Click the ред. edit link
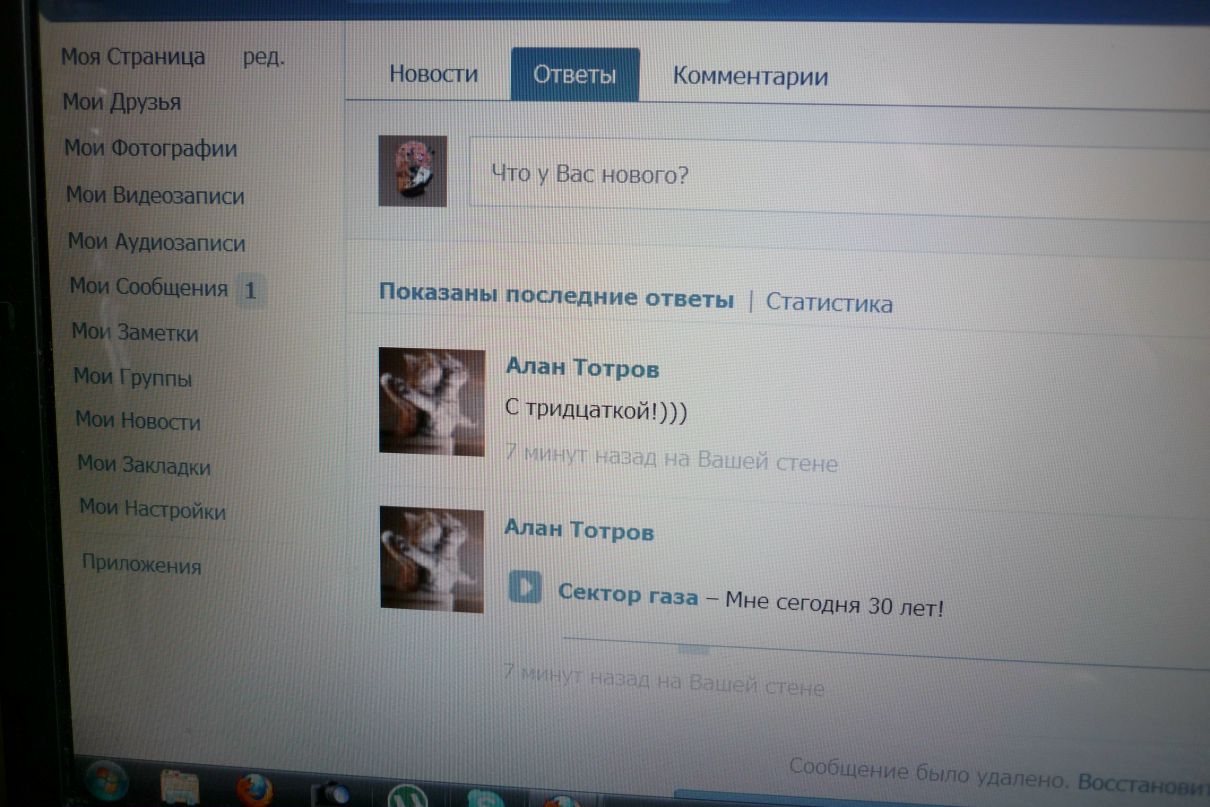Viewport: 1210px width, 807px height. [x=264, y=57]
